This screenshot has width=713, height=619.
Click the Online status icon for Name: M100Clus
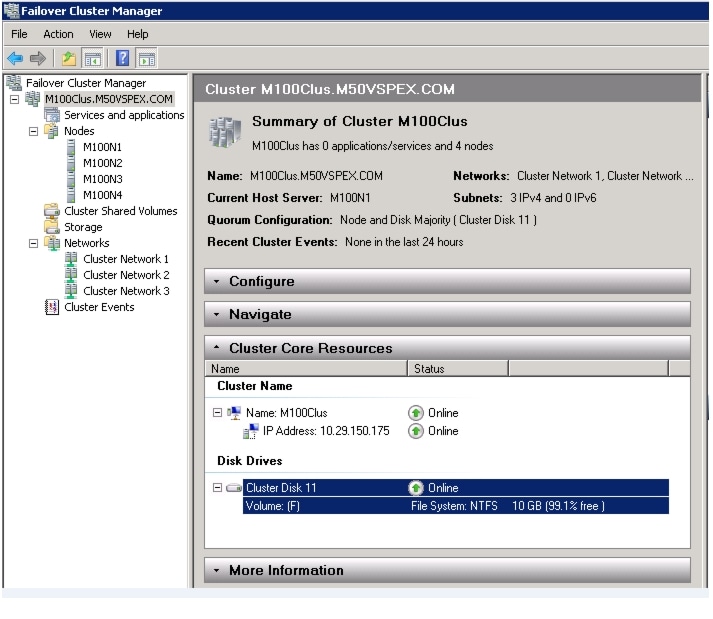coord(416,413)
